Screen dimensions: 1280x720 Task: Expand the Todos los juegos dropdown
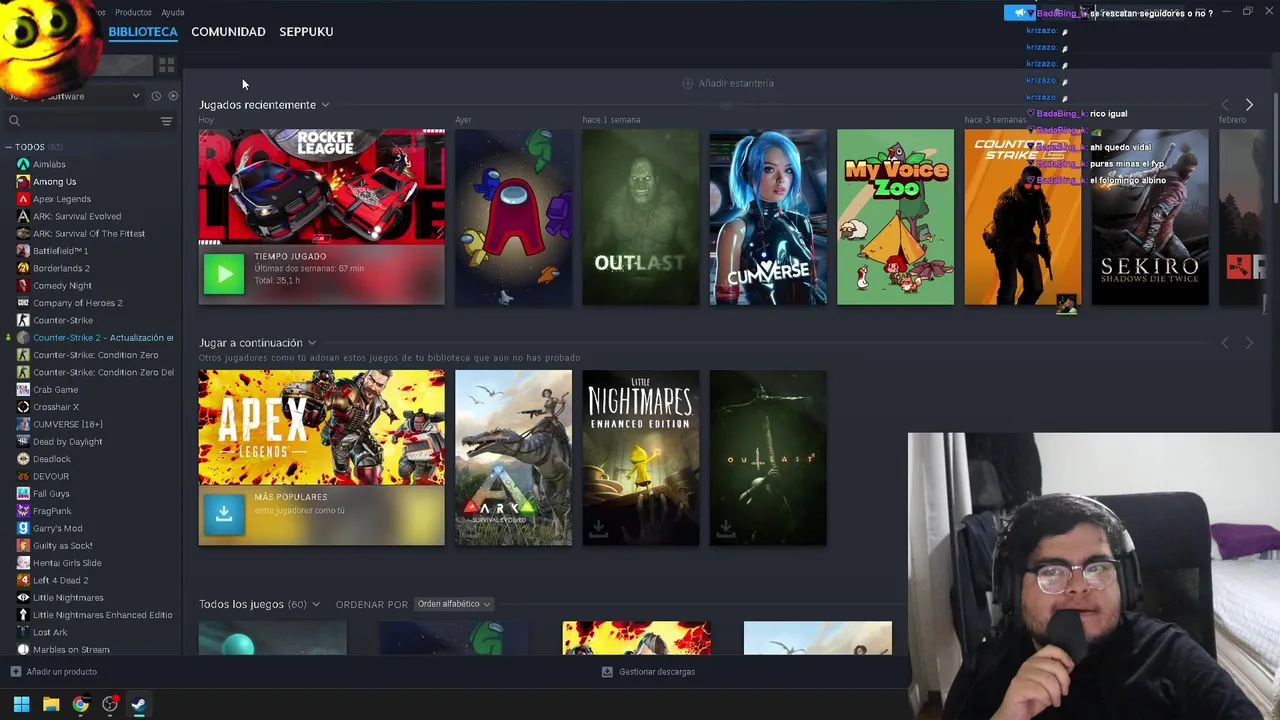316,604
